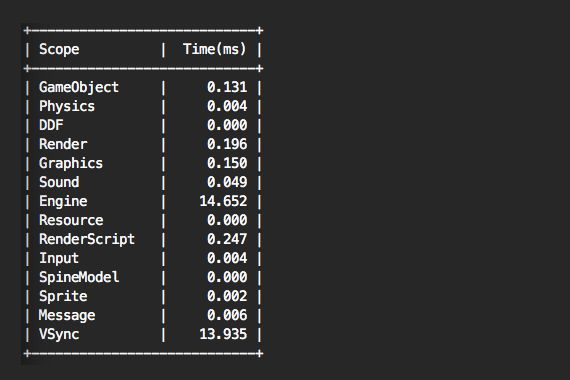Select the Render scope label
Image resolution: width=570 pixels, height=380 pixels.
63,144
